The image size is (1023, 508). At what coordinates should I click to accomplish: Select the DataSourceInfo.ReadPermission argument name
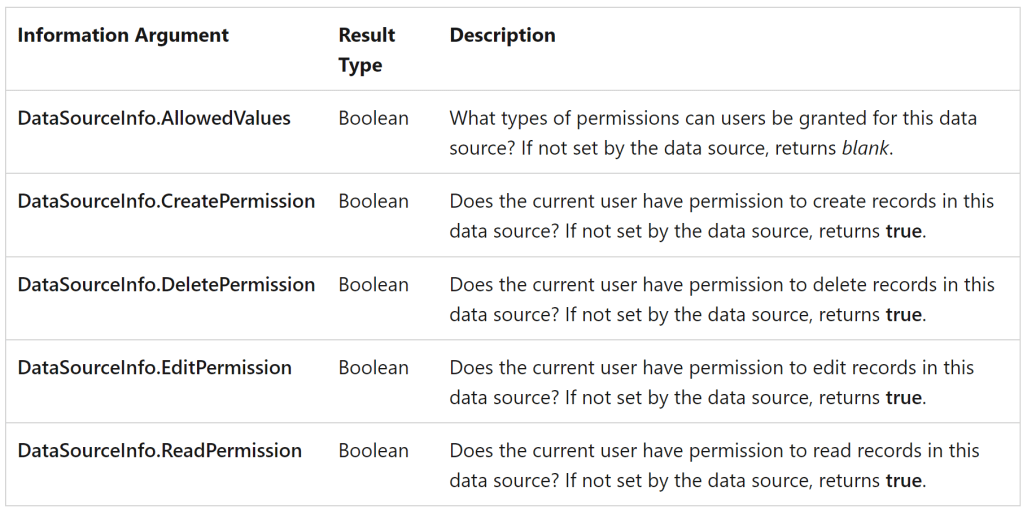tap(160, 450)
